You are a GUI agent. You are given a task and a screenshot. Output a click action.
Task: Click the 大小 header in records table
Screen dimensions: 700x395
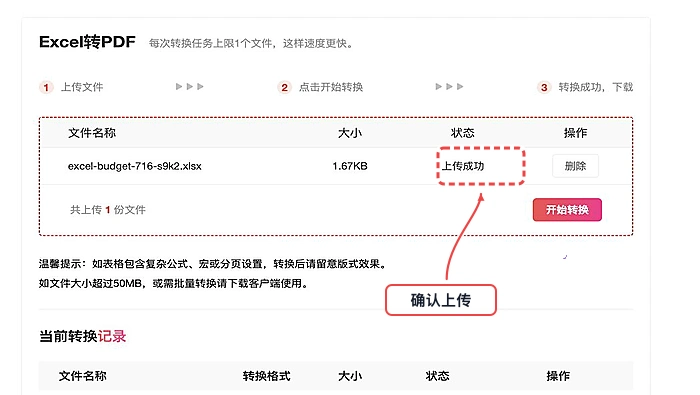350,376
